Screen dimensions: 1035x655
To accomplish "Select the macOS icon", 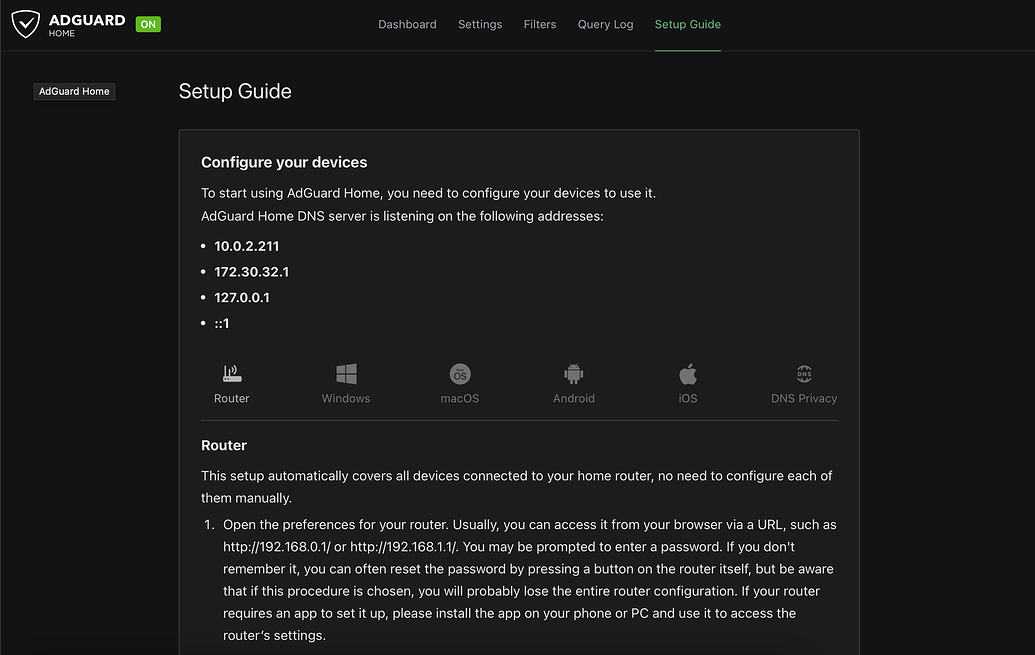I will (460, 374).
